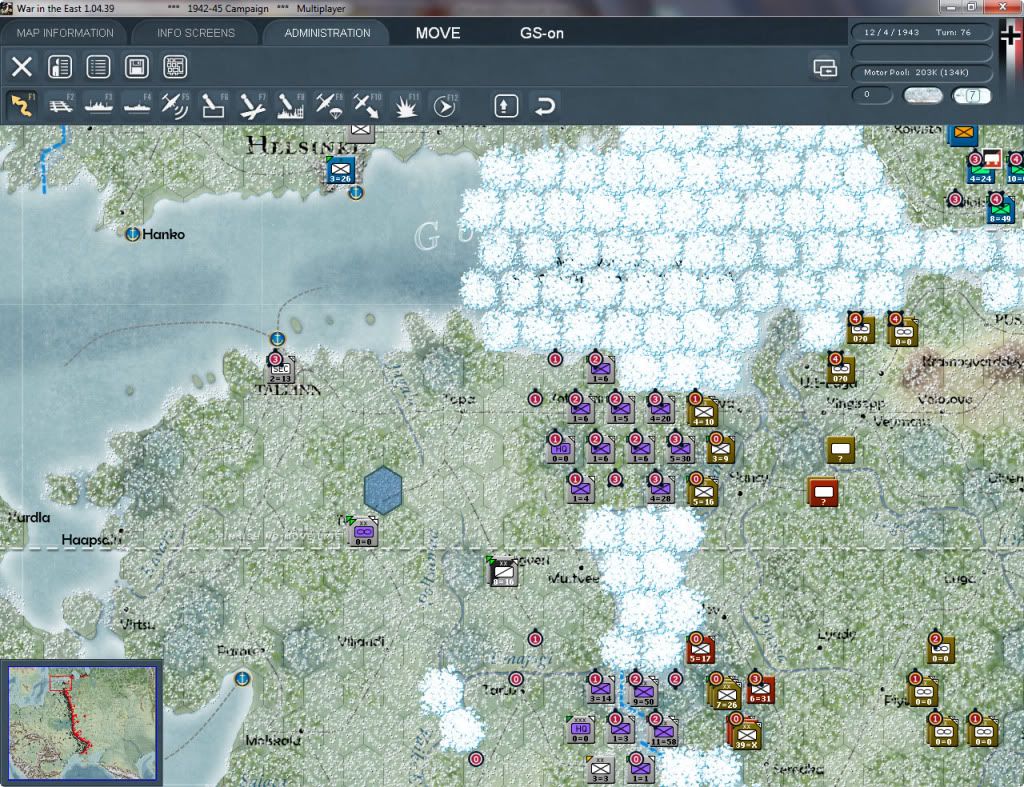The image size is (1024, 787).
Task: Select the red unit marked with ?
Action: click(x=824, y=492)
